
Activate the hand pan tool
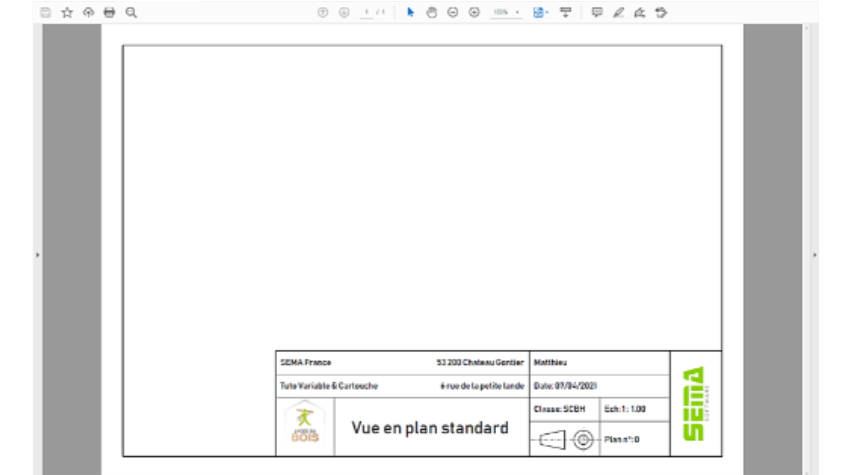point(431,12)
